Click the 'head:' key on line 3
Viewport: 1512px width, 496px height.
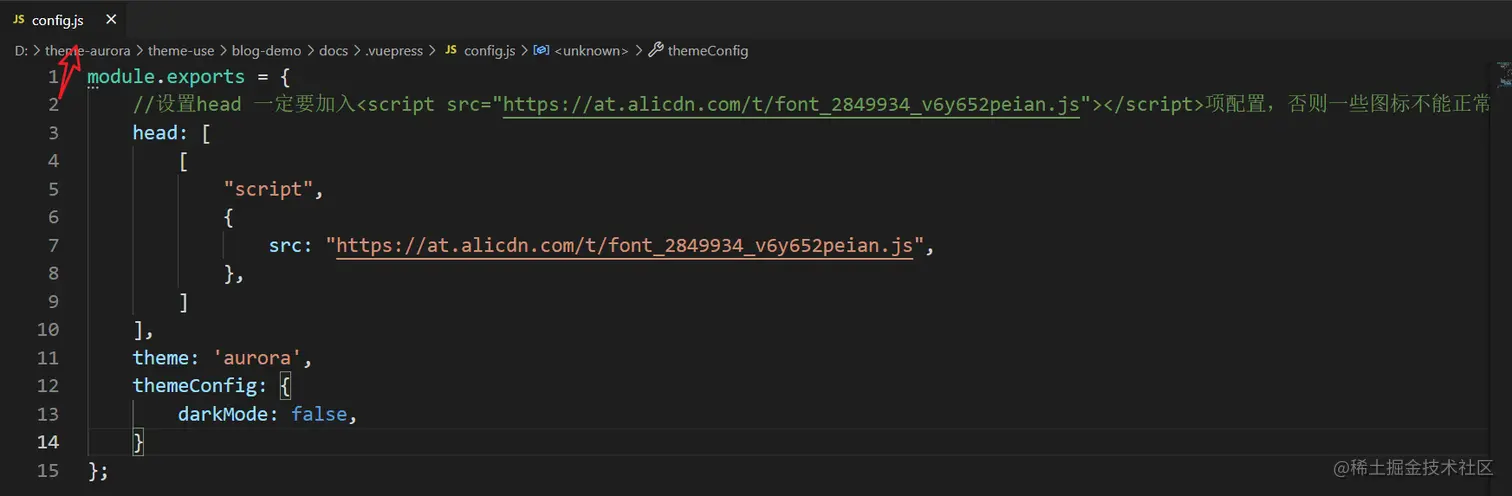coord(161,133)
